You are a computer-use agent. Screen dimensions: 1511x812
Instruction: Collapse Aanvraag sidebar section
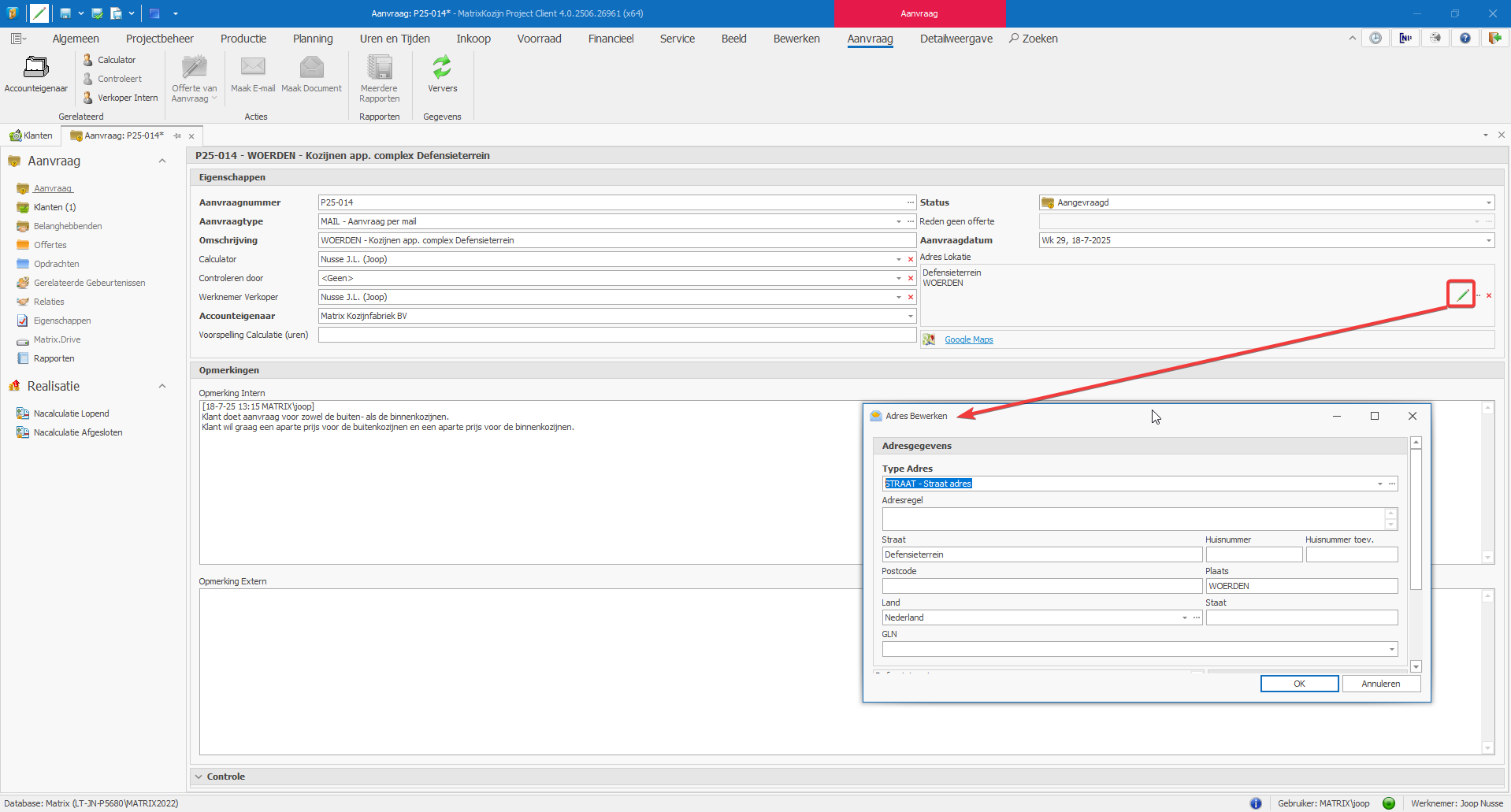coord(162,161)
